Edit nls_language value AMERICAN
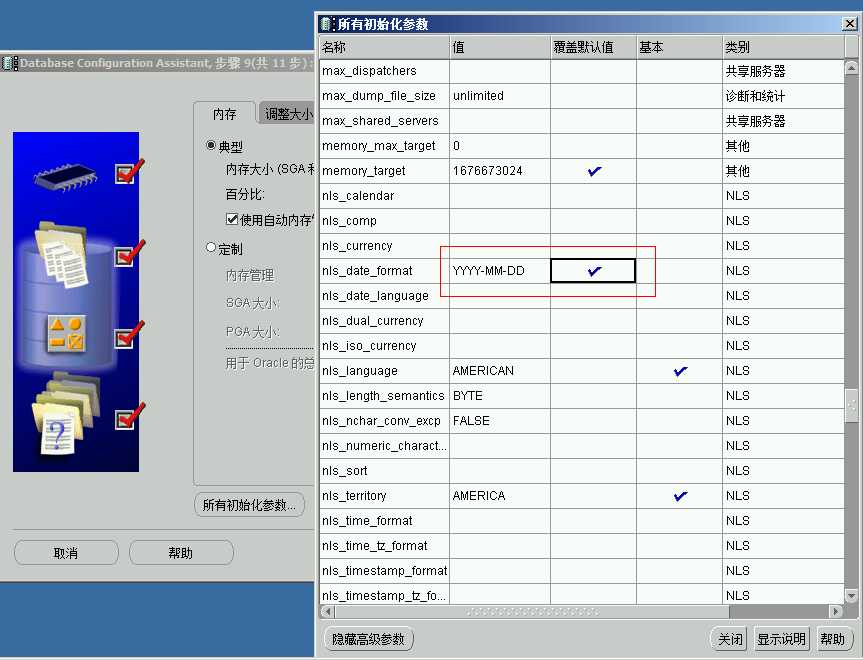 [500, 371]
